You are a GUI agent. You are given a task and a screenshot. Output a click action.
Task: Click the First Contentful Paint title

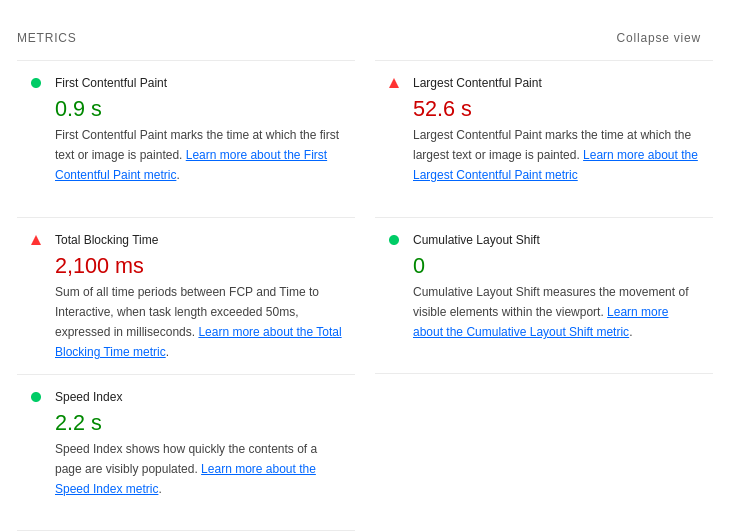[x=111, y=83]
